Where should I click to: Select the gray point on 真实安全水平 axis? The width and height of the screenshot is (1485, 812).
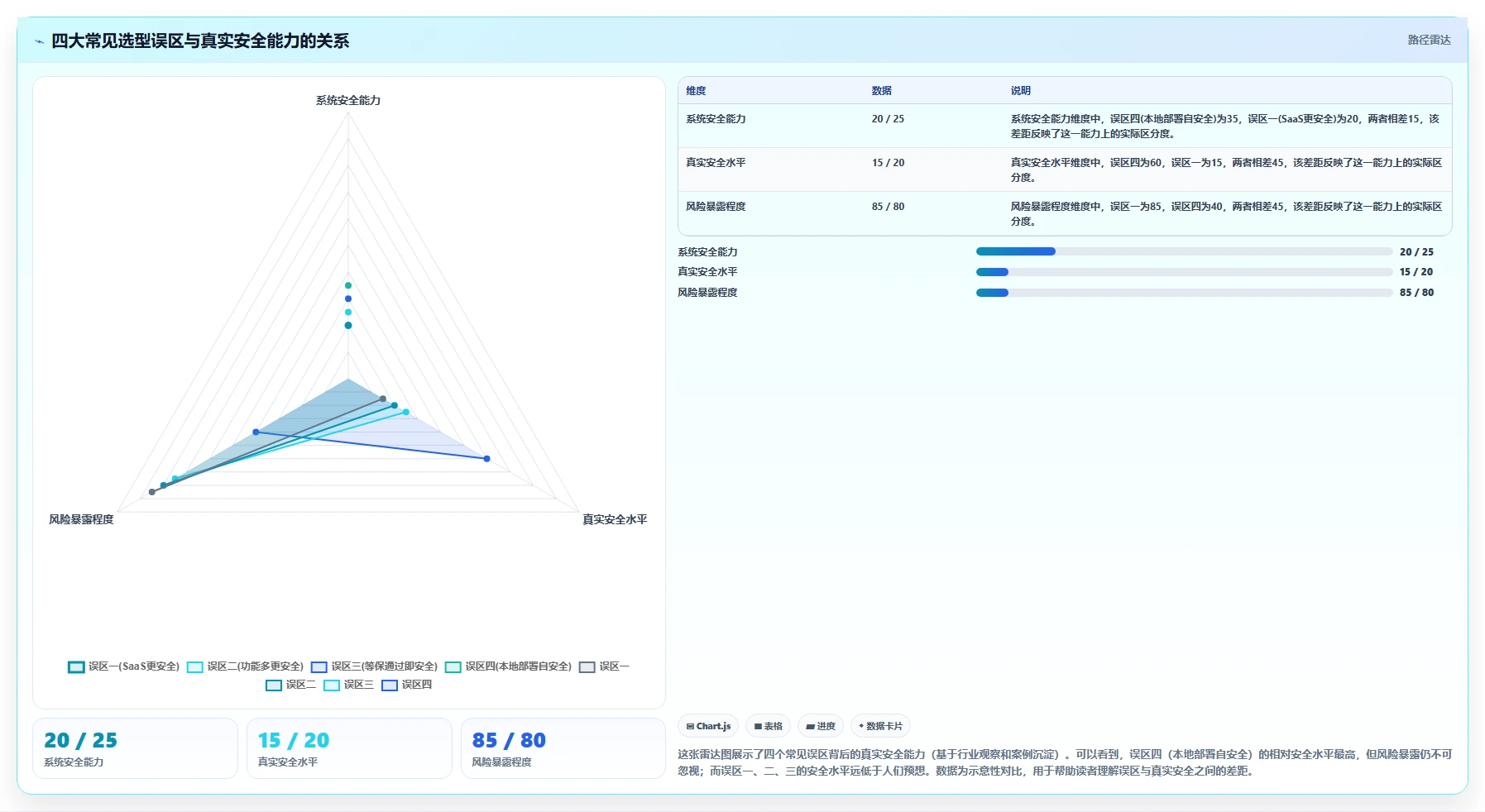382,399
